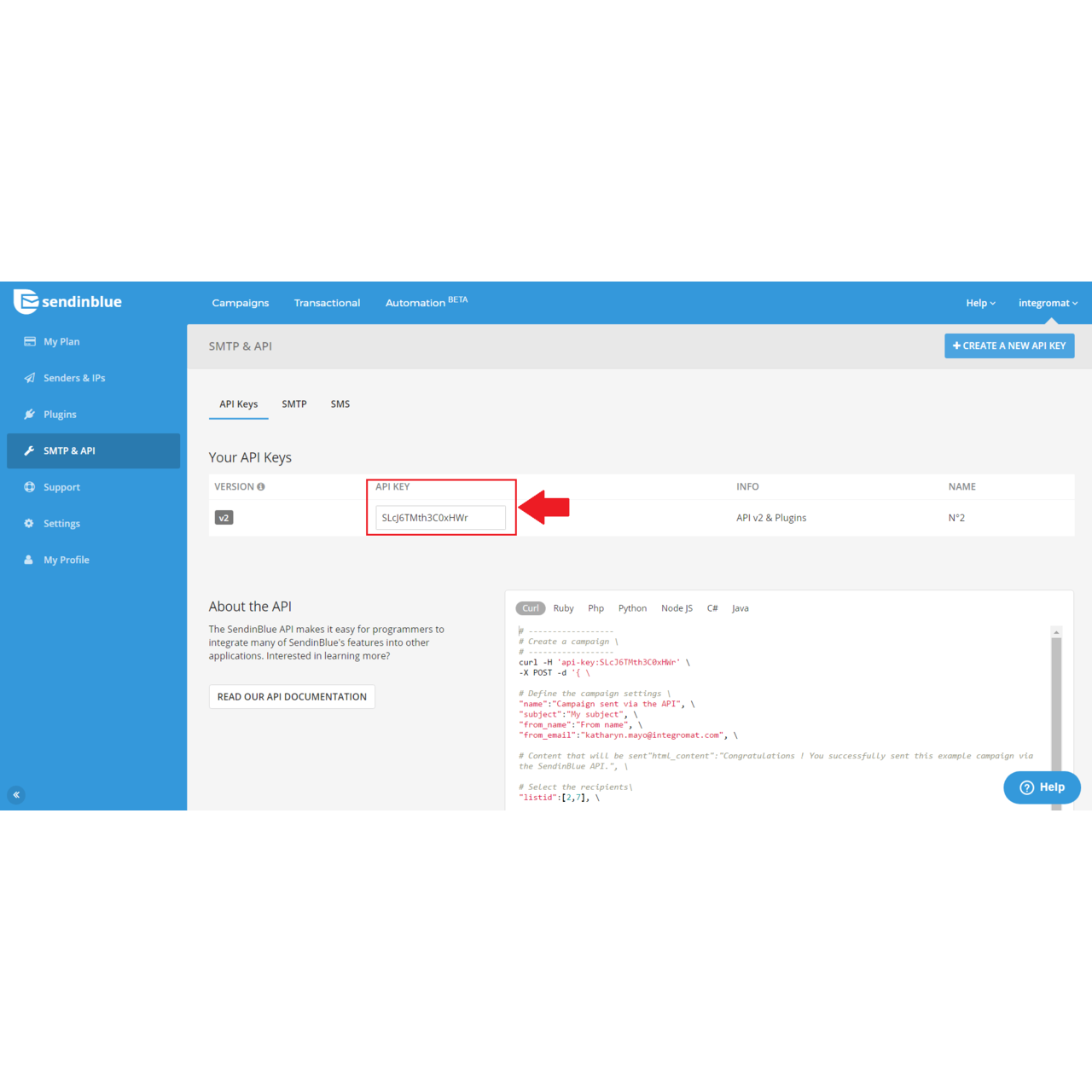The image size is (1092, 1092).
Task: Open My Profile from sidebar
Action: [65, 559]
